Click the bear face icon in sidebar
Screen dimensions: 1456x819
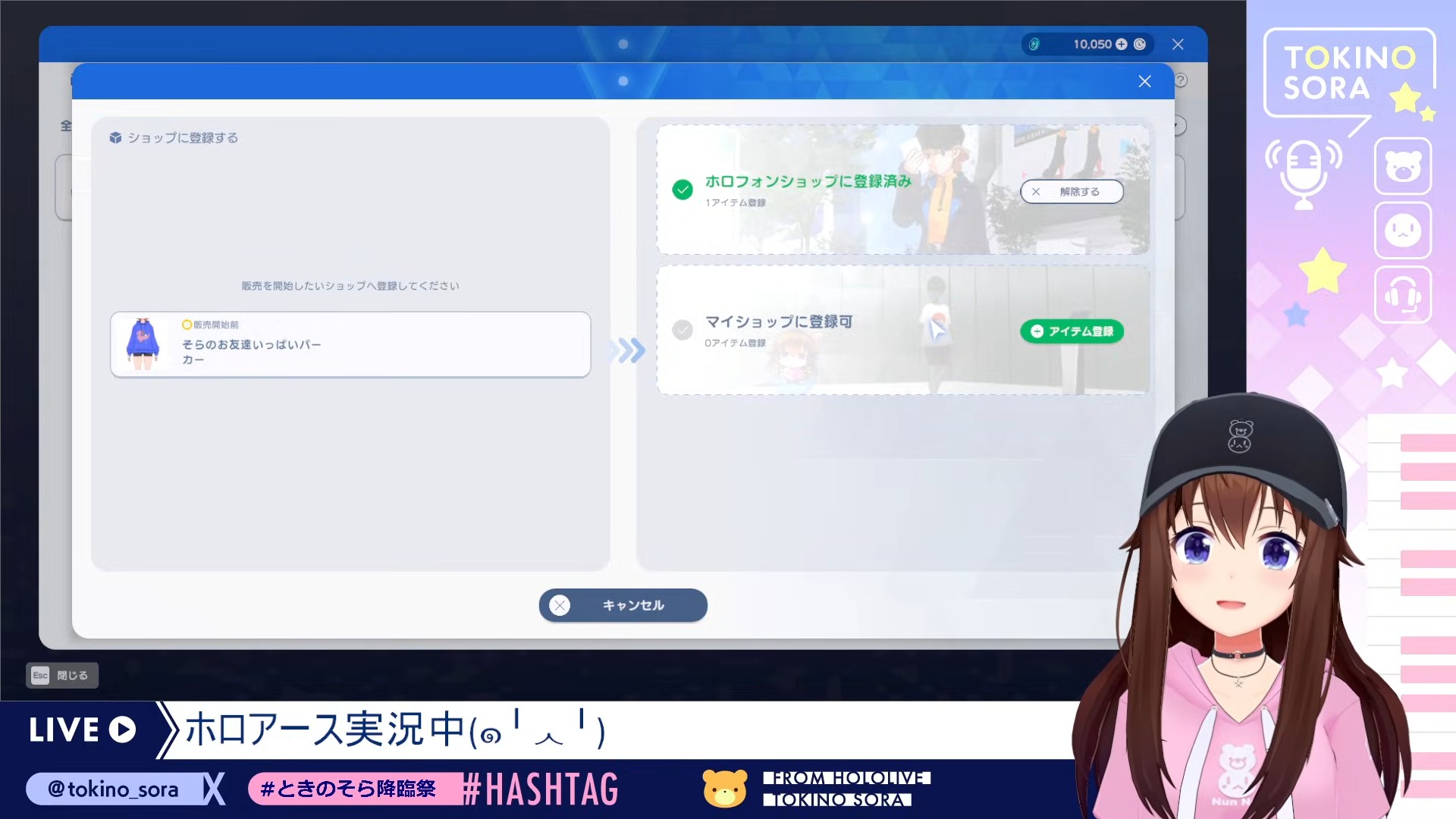[1403, 166]
